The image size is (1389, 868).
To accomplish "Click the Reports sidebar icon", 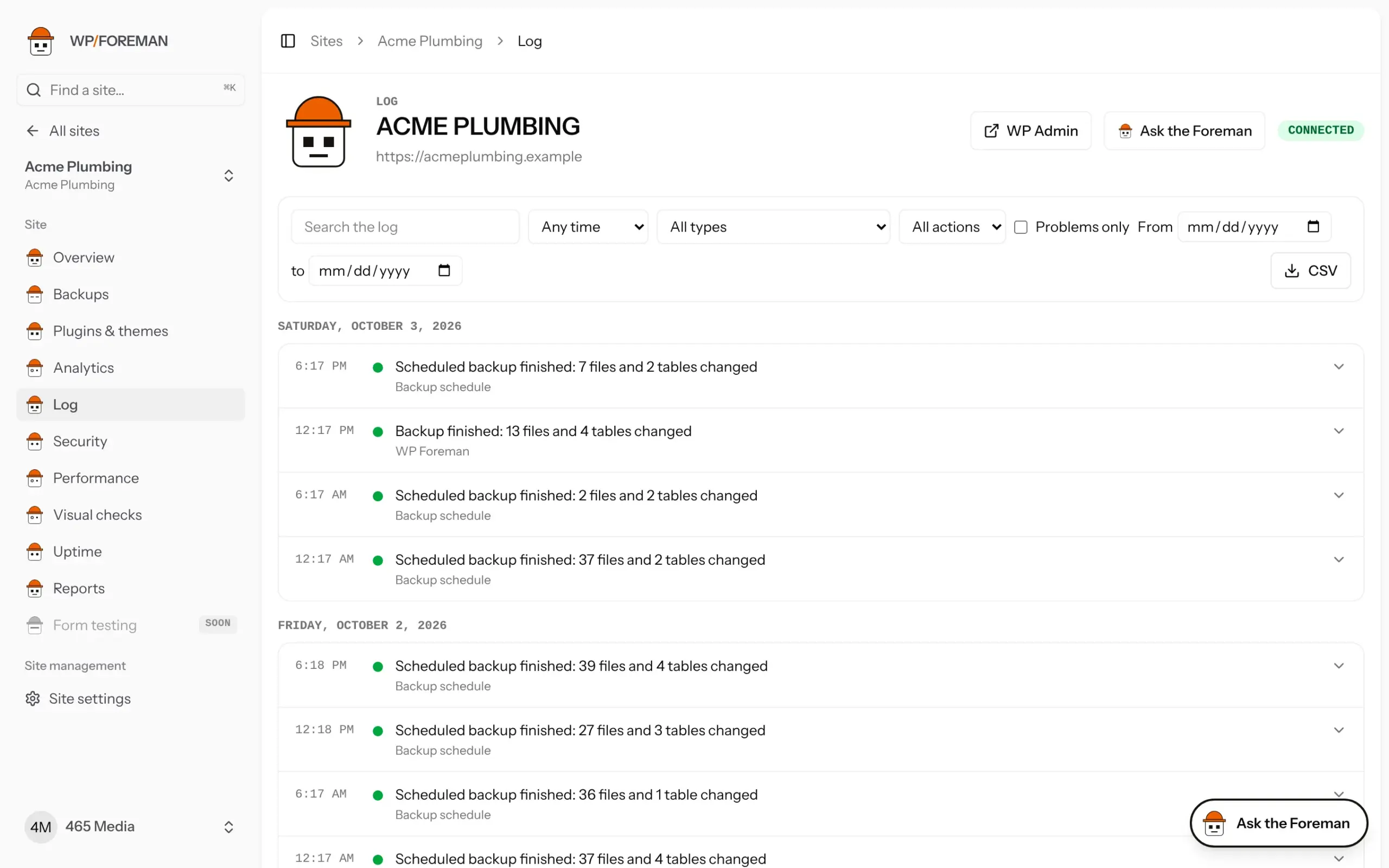I will point(34,589).
